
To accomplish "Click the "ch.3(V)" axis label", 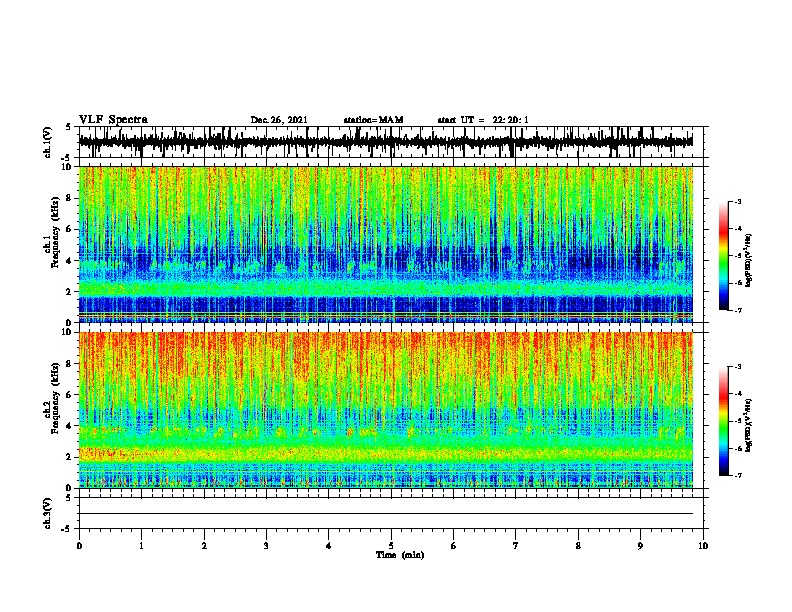I will coord(48,513).
